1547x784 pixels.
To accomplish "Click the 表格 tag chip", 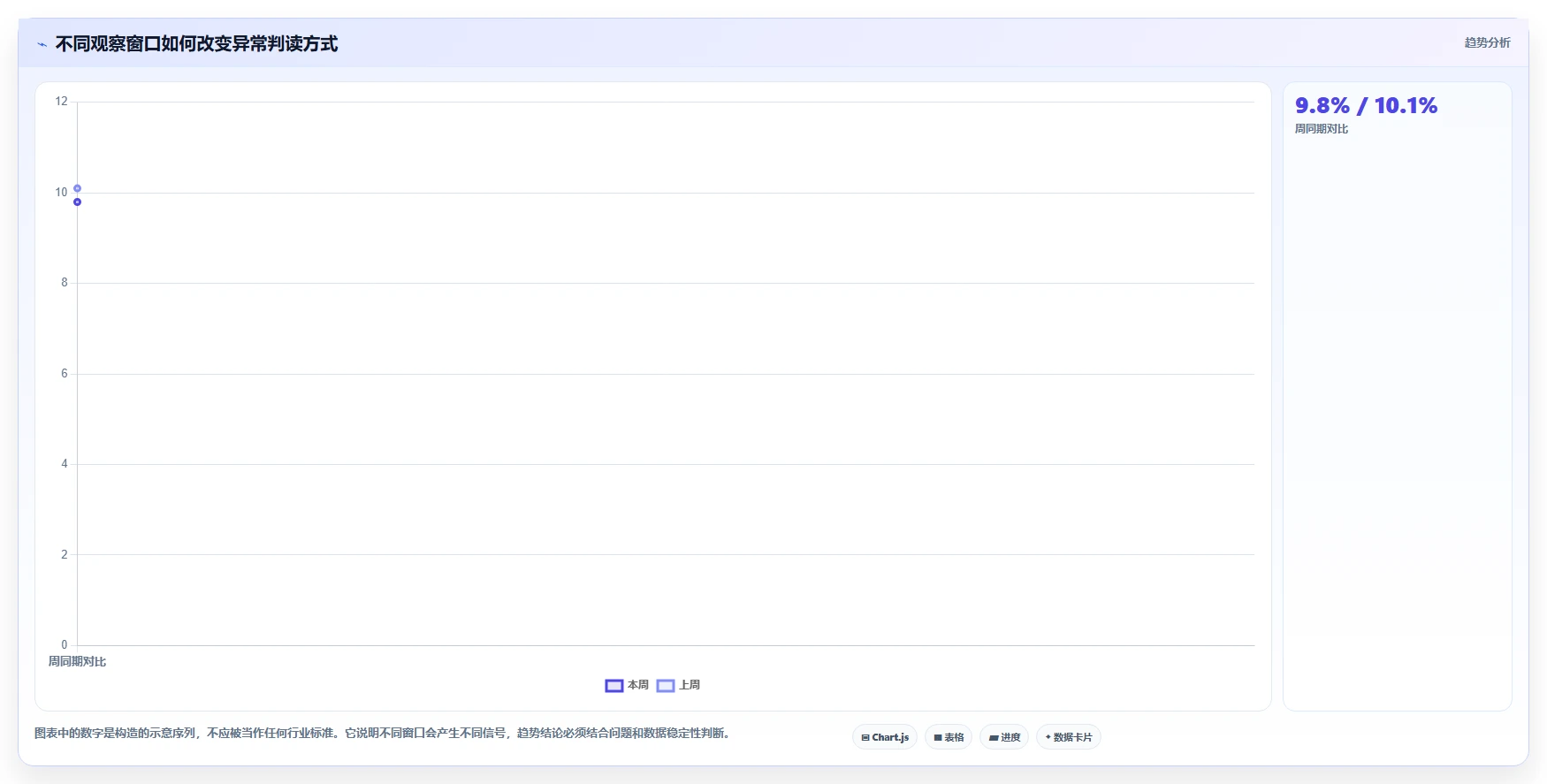I will coord(949,737).
